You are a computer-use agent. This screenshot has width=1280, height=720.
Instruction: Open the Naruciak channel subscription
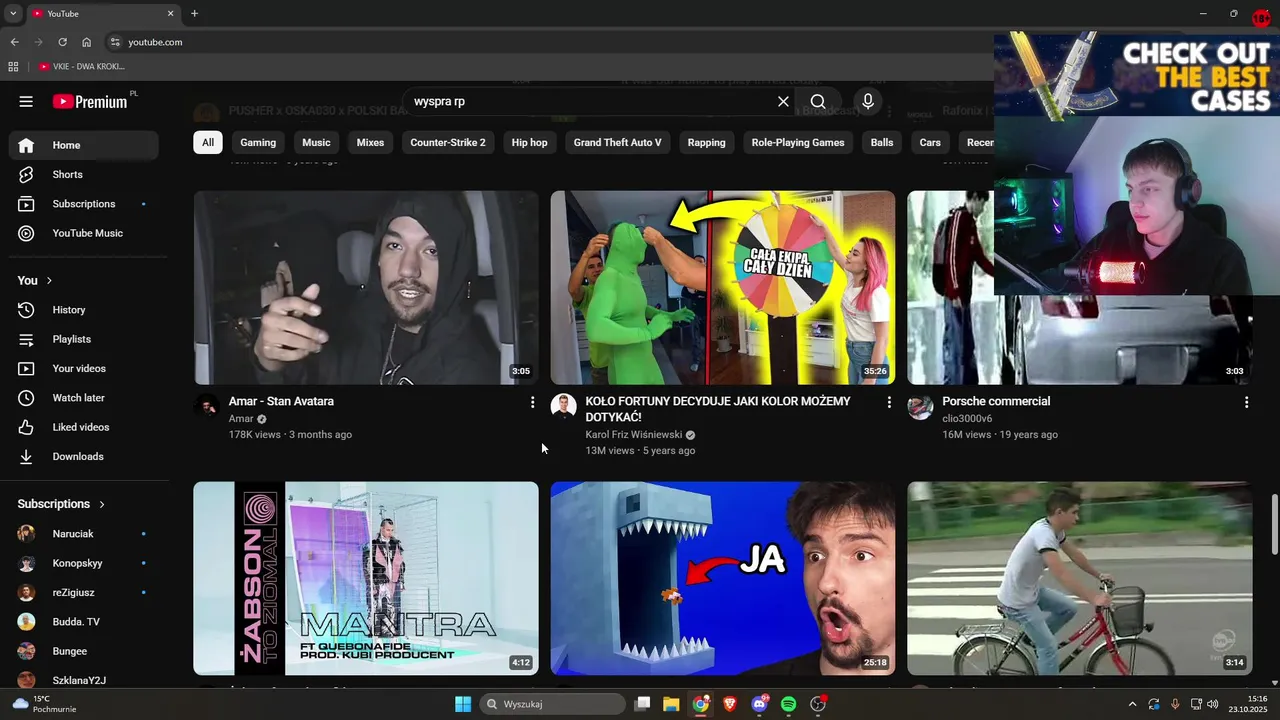(84, 534)
